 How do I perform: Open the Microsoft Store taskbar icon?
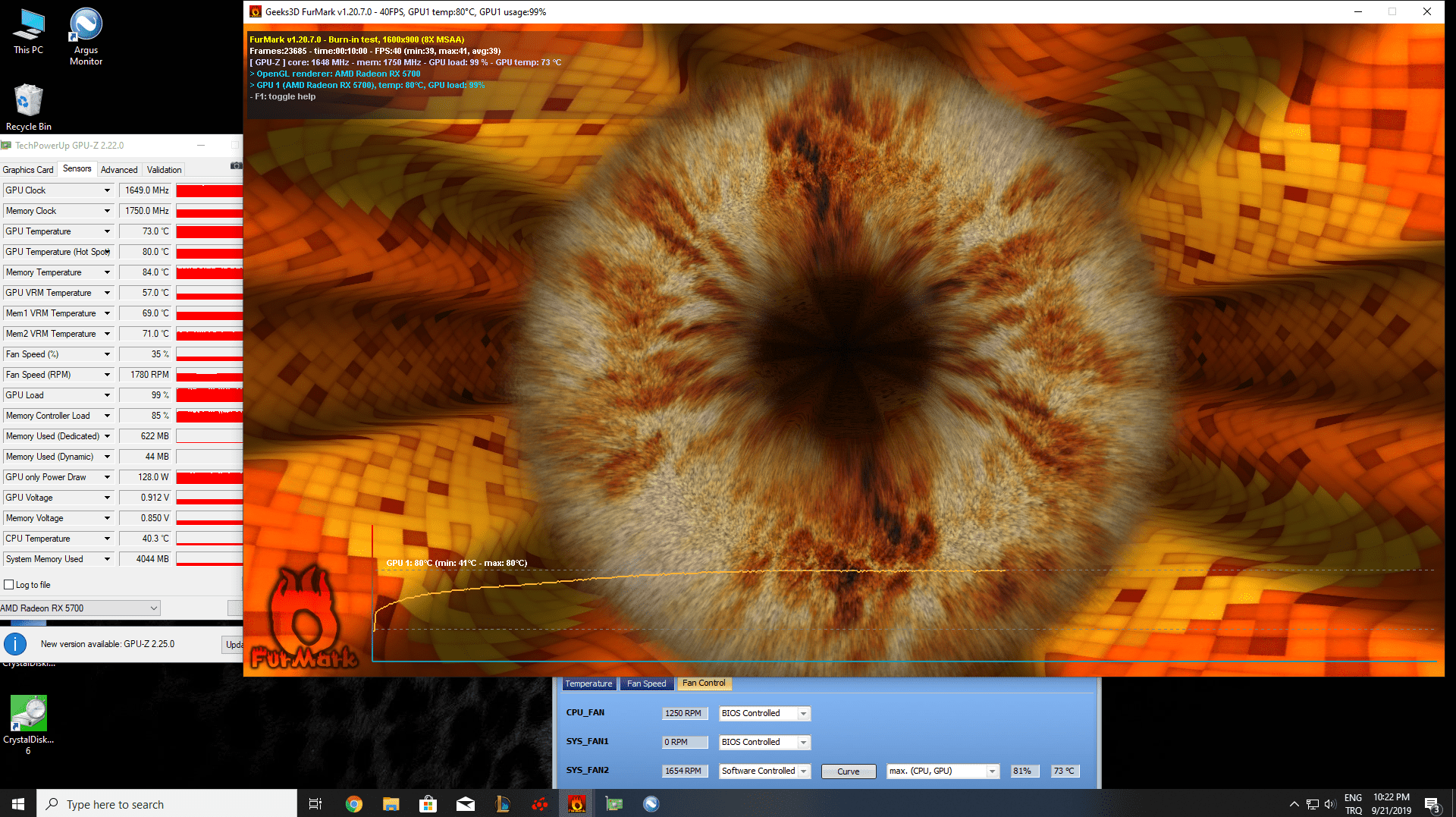[x=428, y=804]
